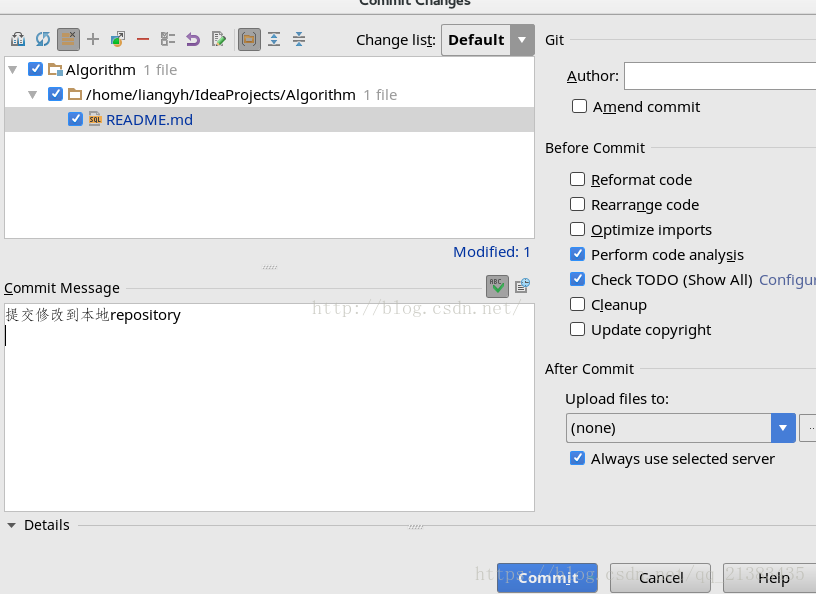Select the README.md file row
The image size is (816, 594).
(x=270, y=120)
